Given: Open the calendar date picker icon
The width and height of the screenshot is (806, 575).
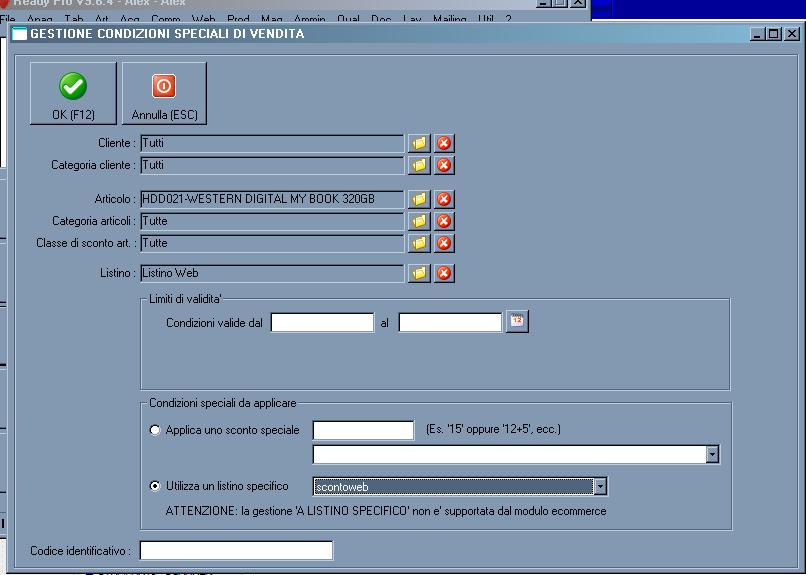Looking at the screenshot, I should (x=517, y=322).
